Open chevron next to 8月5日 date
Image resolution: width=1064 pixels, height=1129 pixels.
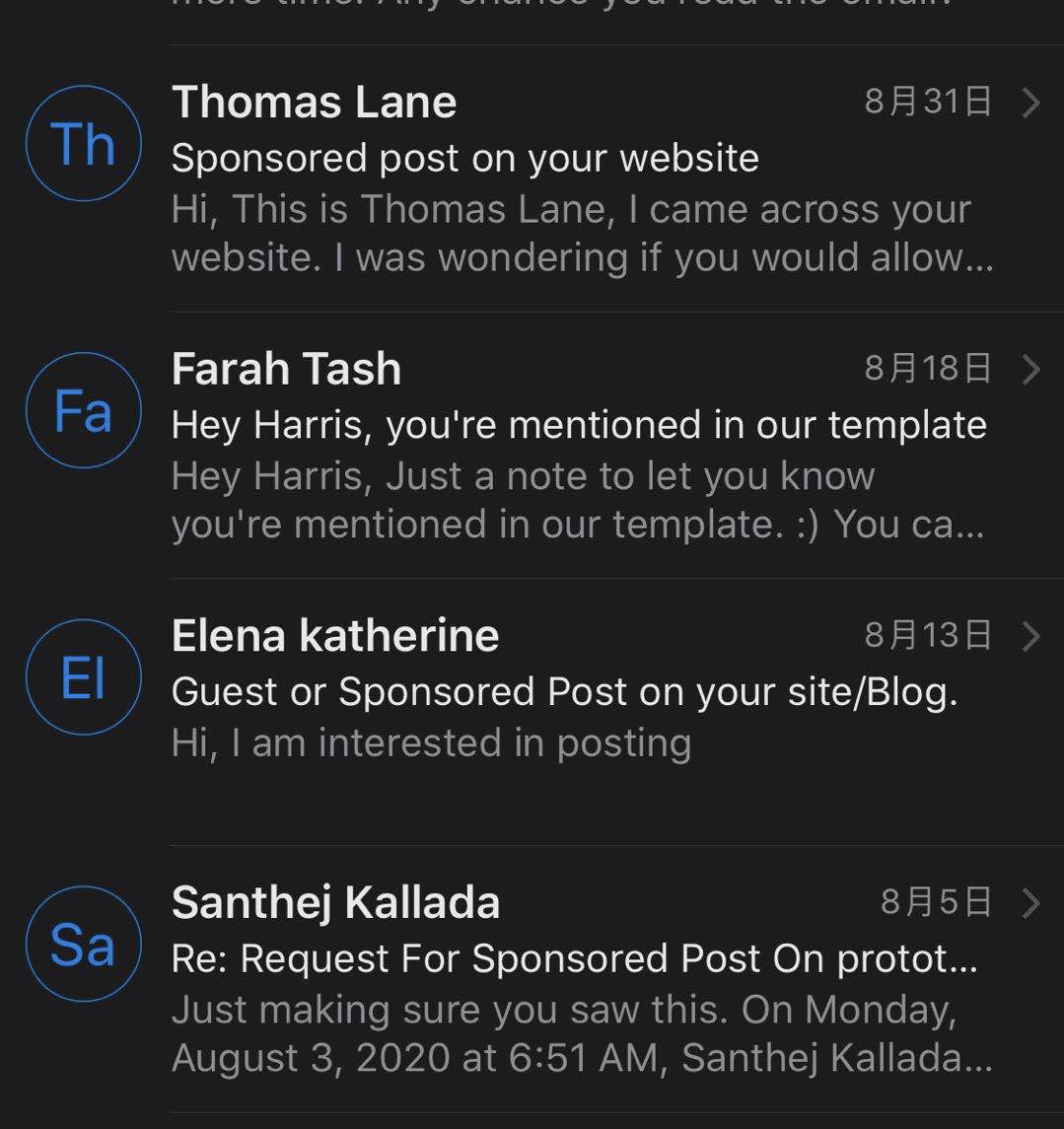click(1030, 903)
